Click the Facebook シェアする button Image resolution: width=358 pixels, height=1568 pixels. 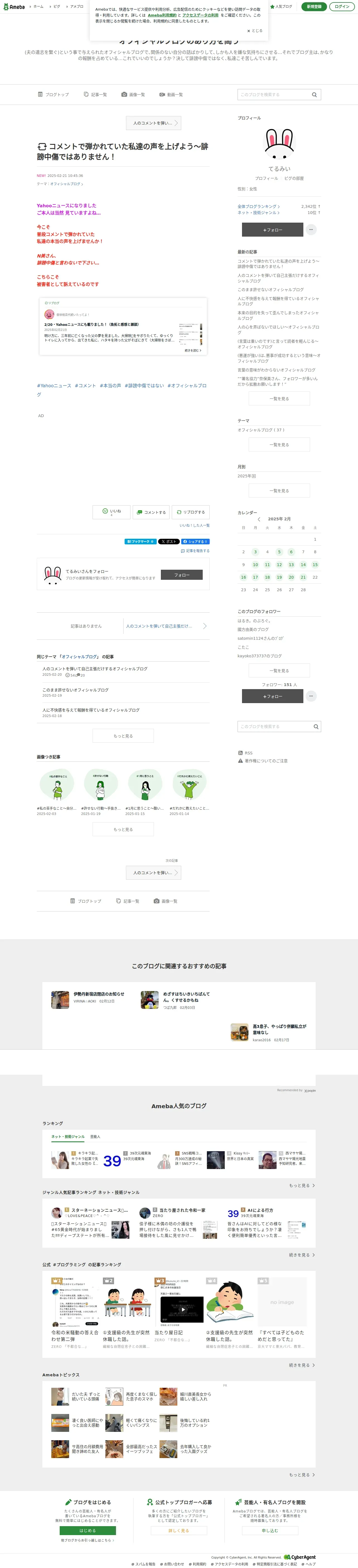tap(195, 541)
